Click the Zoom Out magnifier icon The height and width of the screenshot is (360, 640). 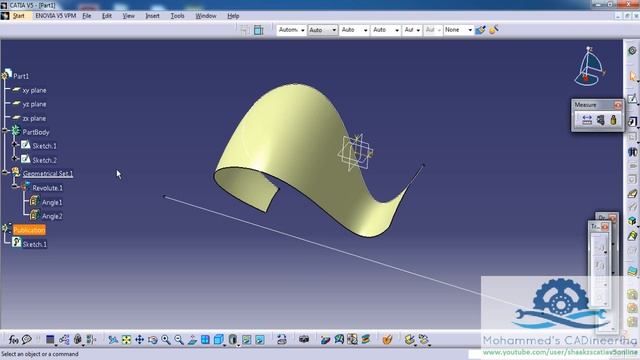[179, 340]
